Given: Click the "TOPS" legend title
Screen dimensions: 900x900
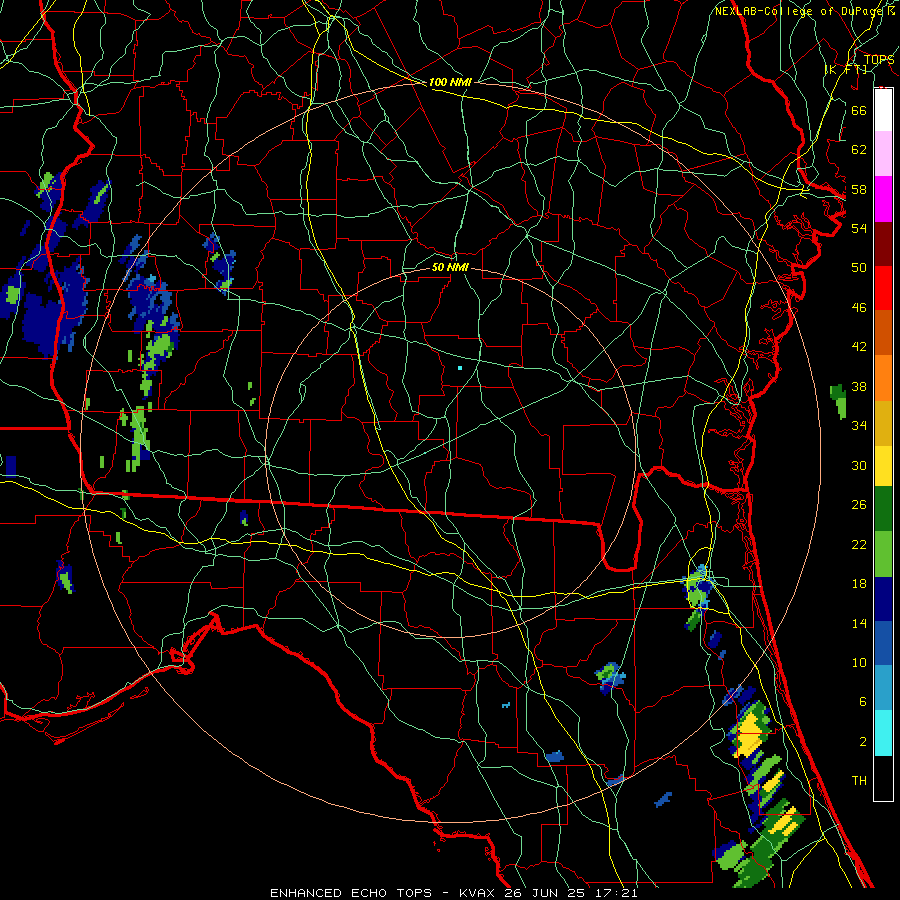Looking at the screenshot, I should pos(879,60).
